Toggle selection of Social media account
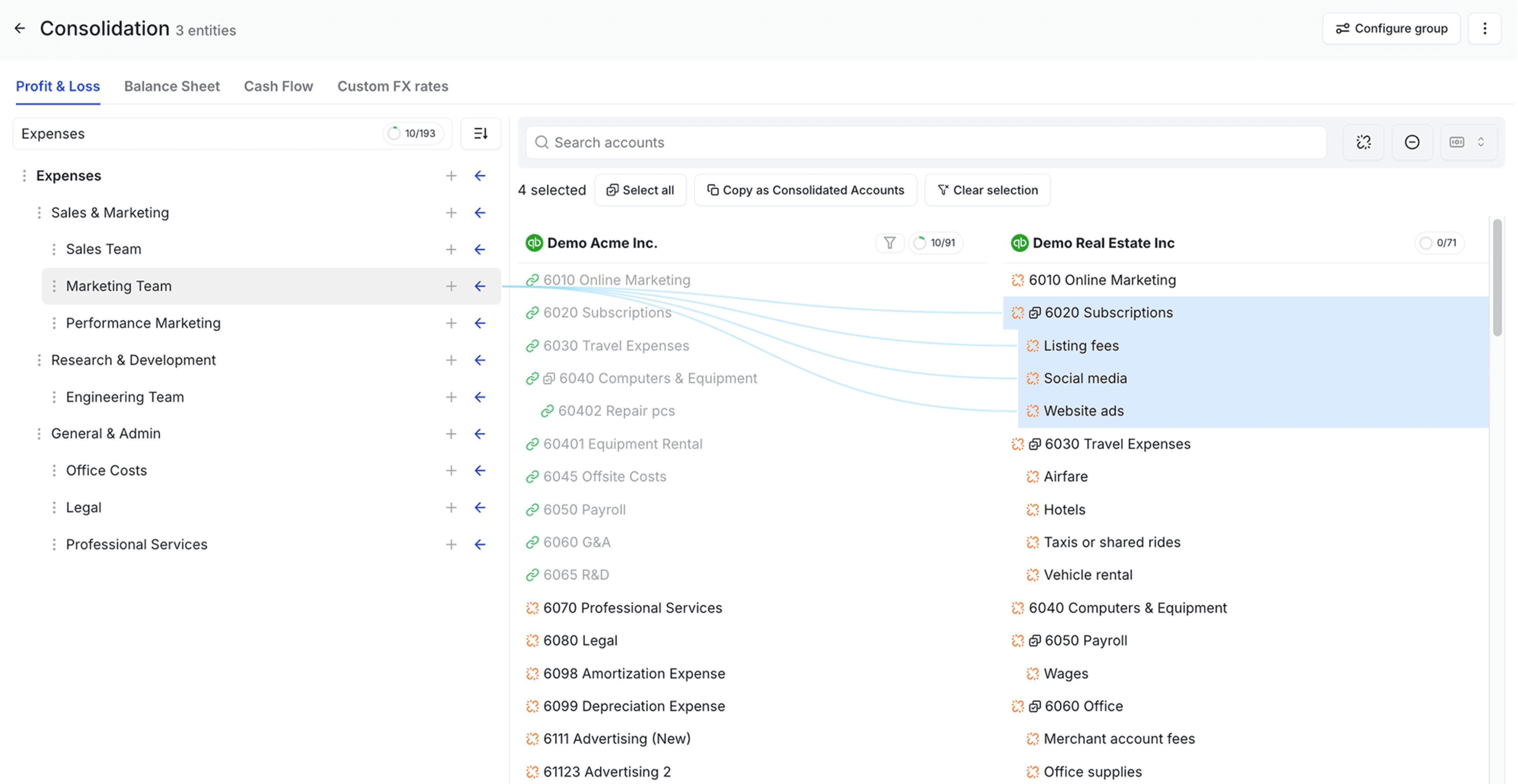1518x784 pixels. 1085,378
